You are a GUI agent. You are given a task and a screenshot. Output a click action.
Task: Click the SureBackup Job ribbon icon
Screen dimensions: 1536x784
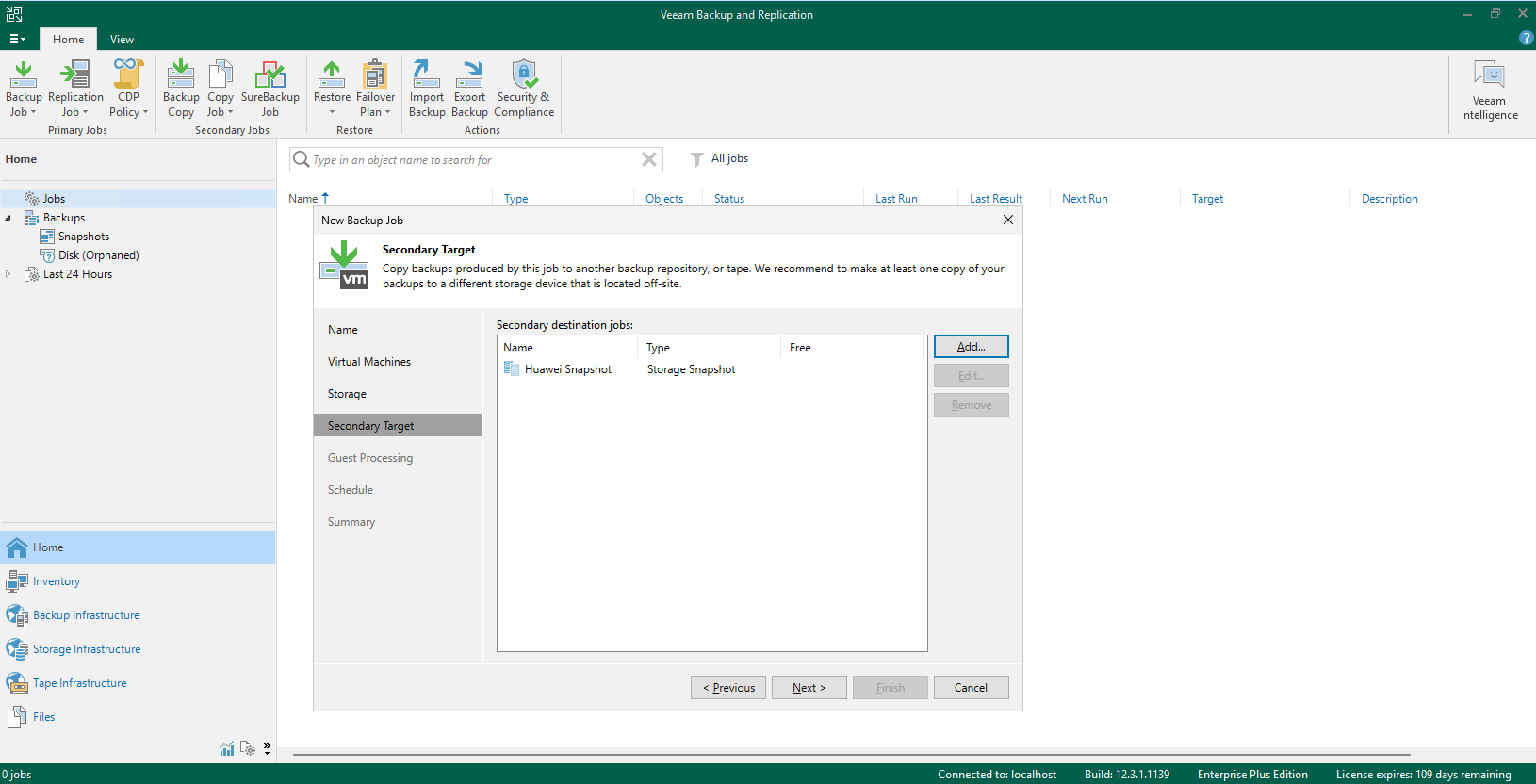(270, 90)
